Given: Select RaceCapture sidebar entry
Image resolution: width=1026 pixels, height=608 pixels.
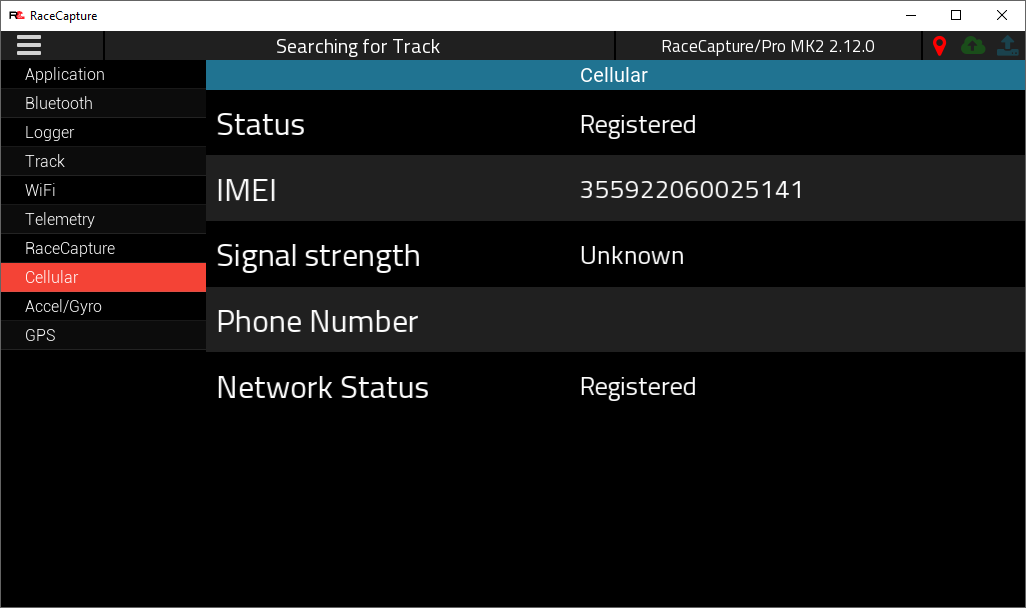Looking at the screenshot, I should [x=103, y=248].
